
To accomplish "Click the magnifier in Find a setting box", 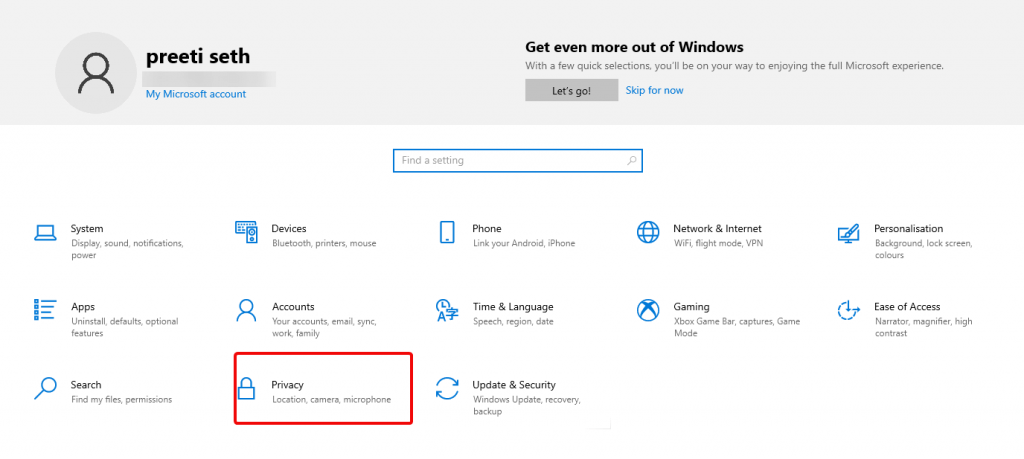I will coord(632,160).
